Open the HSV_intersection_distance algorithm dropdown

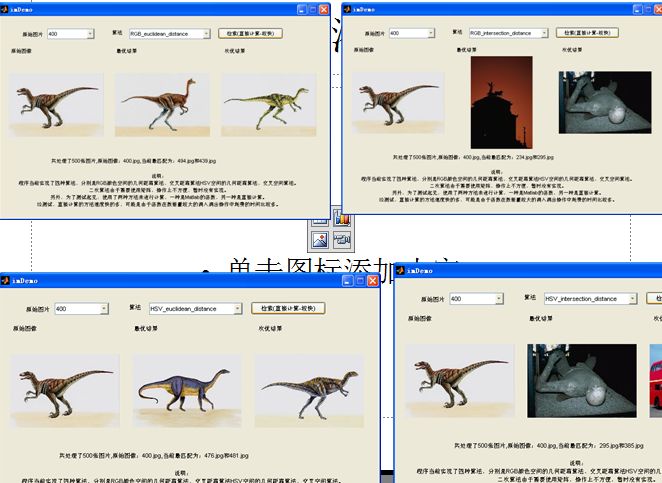click(632, 298)
